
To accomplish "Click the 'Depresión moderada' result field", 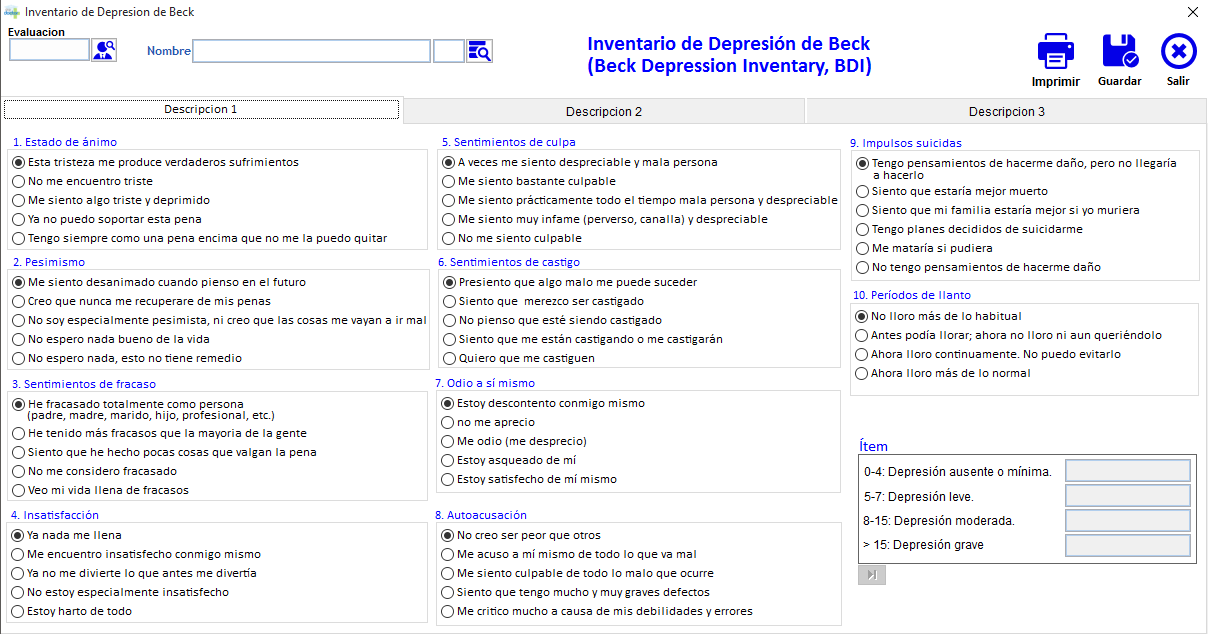I will [x=1128, y=520].
